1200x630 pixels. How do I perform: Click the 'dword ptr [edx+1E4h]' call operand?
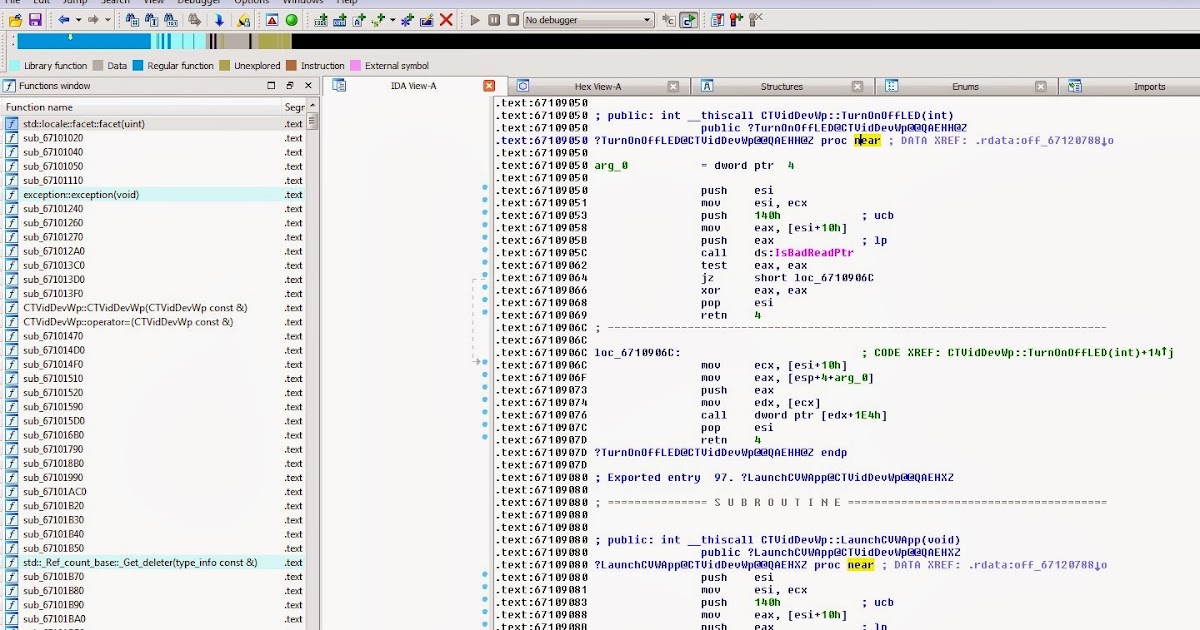pyautogui.click(x=820, y=415)
